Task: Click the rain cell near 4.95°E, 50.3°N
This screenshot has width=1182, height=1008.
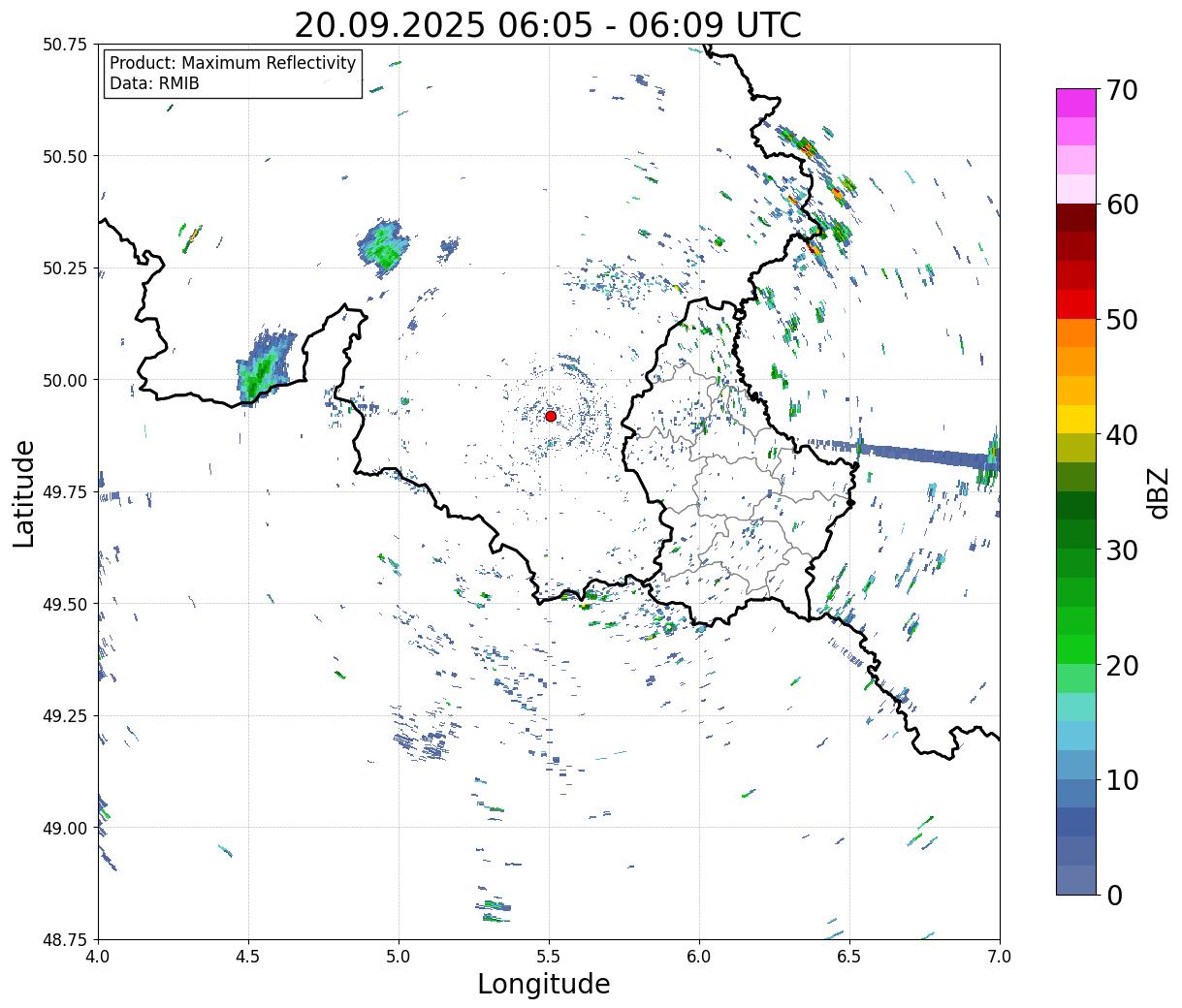Action: click(384, 246)
